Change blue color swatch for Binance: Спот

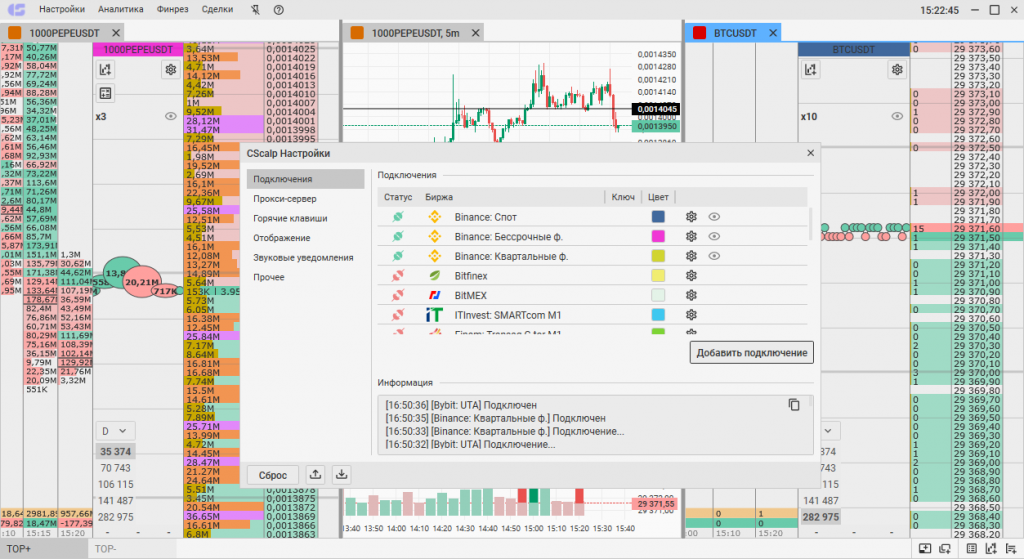[x=658, y=217]
